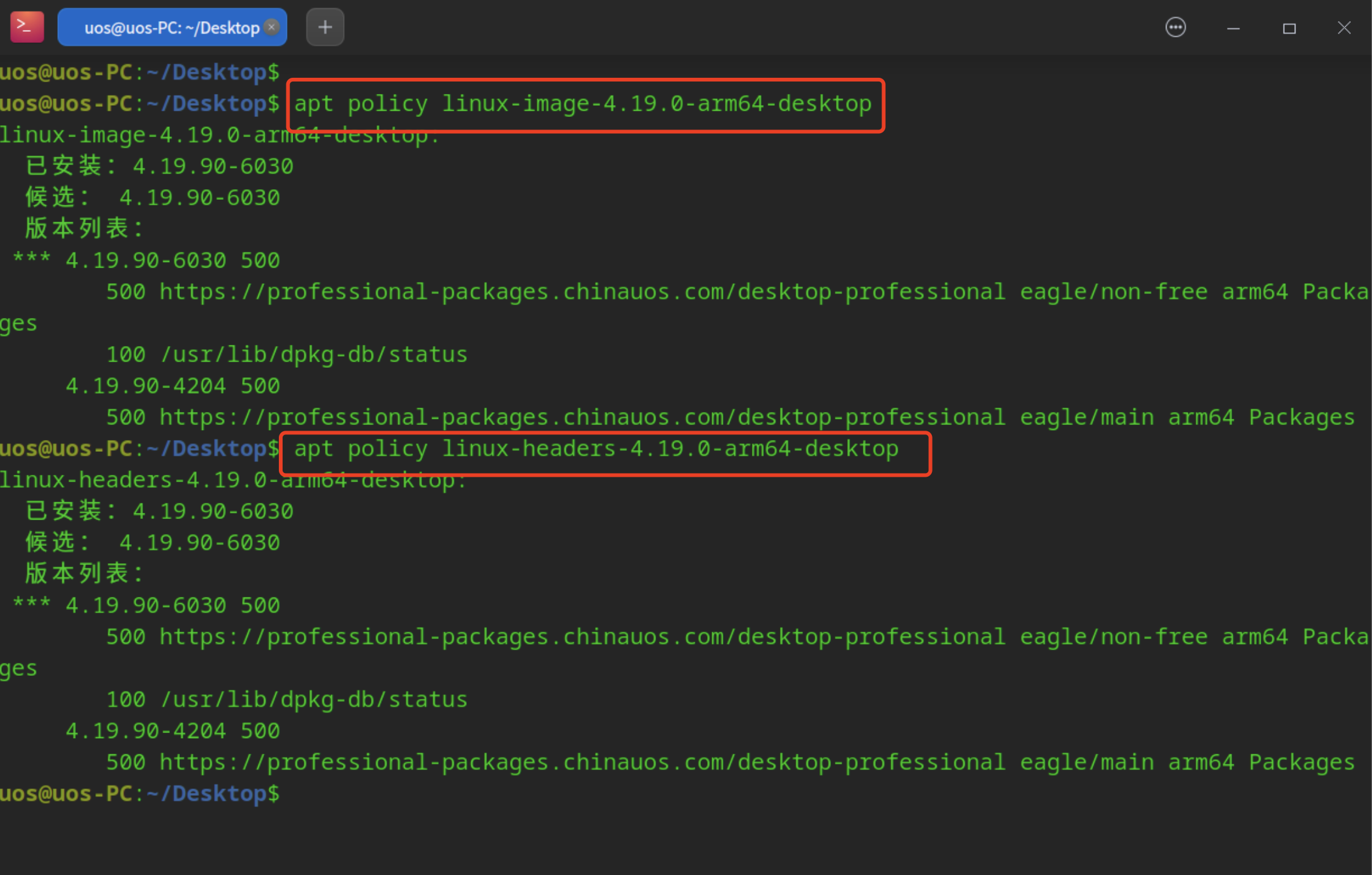
Task: Click installed version 4.19.90-6030 under linux-image
Action: [x=213, y=166]
